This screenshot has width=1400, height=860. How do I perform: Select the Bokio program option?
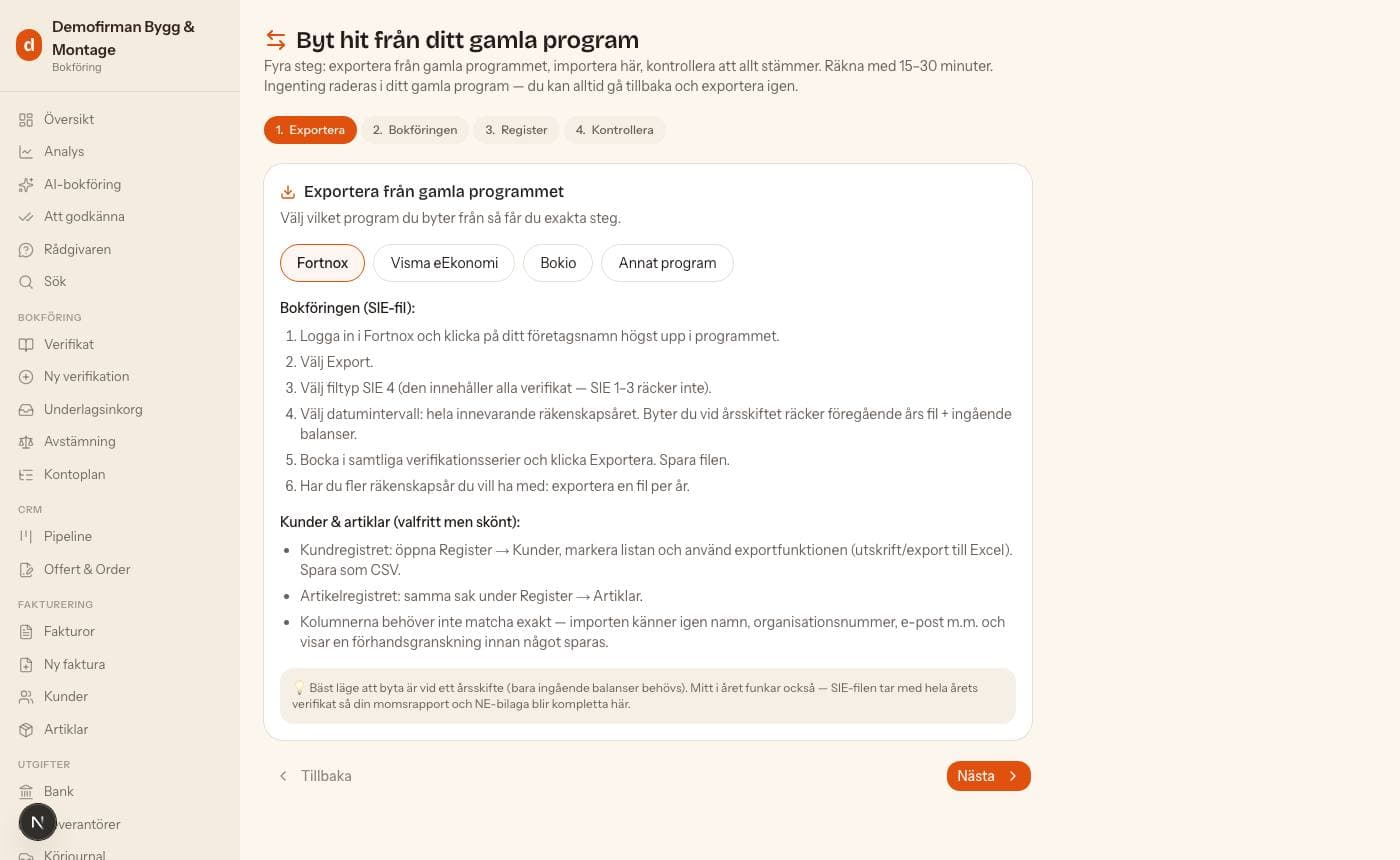(558, 263)
